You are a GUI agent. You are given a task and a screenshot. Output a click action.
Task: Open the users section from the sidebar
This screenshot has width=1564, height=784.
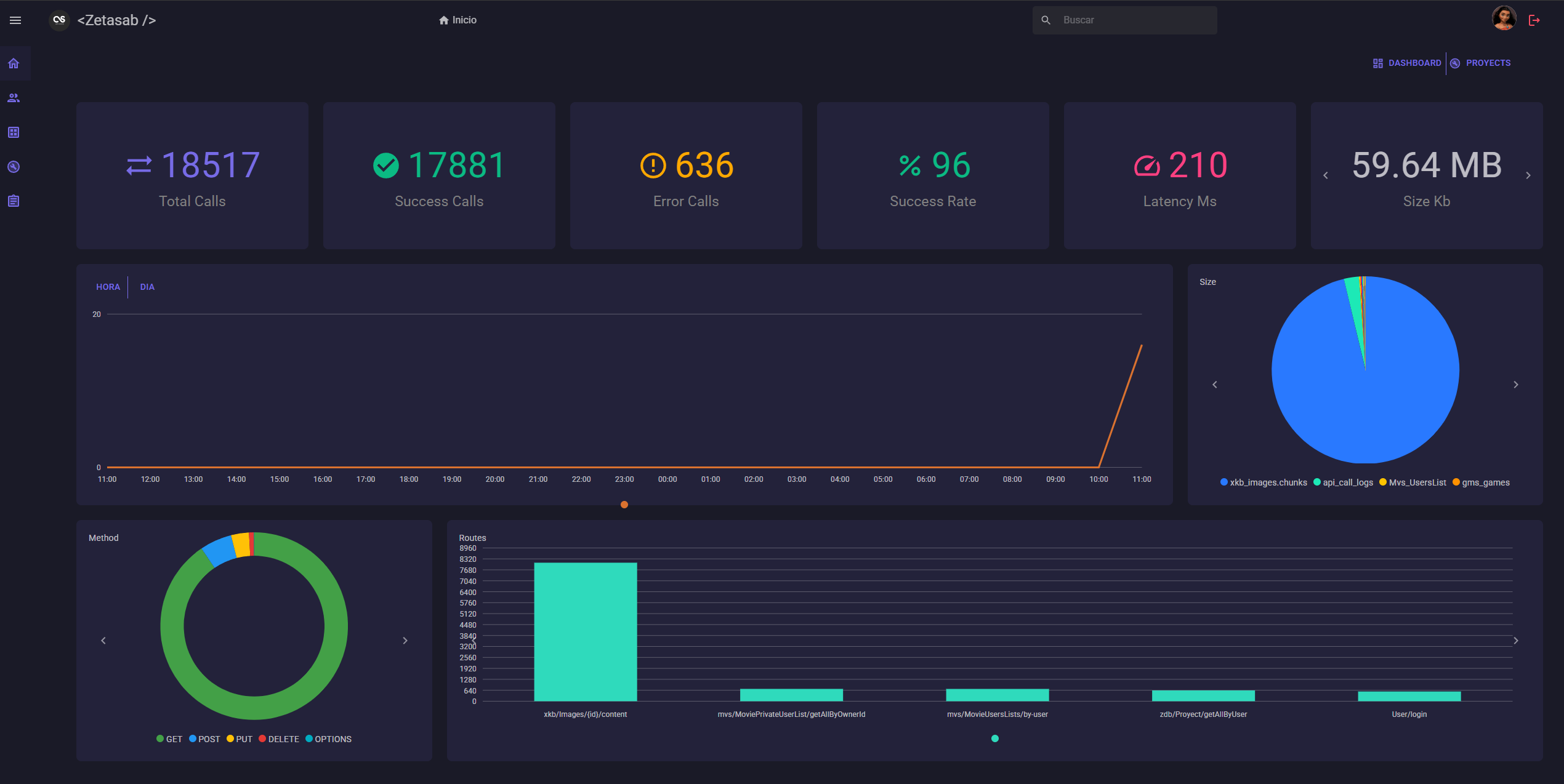pyautogui.click(x=14, y=97)
